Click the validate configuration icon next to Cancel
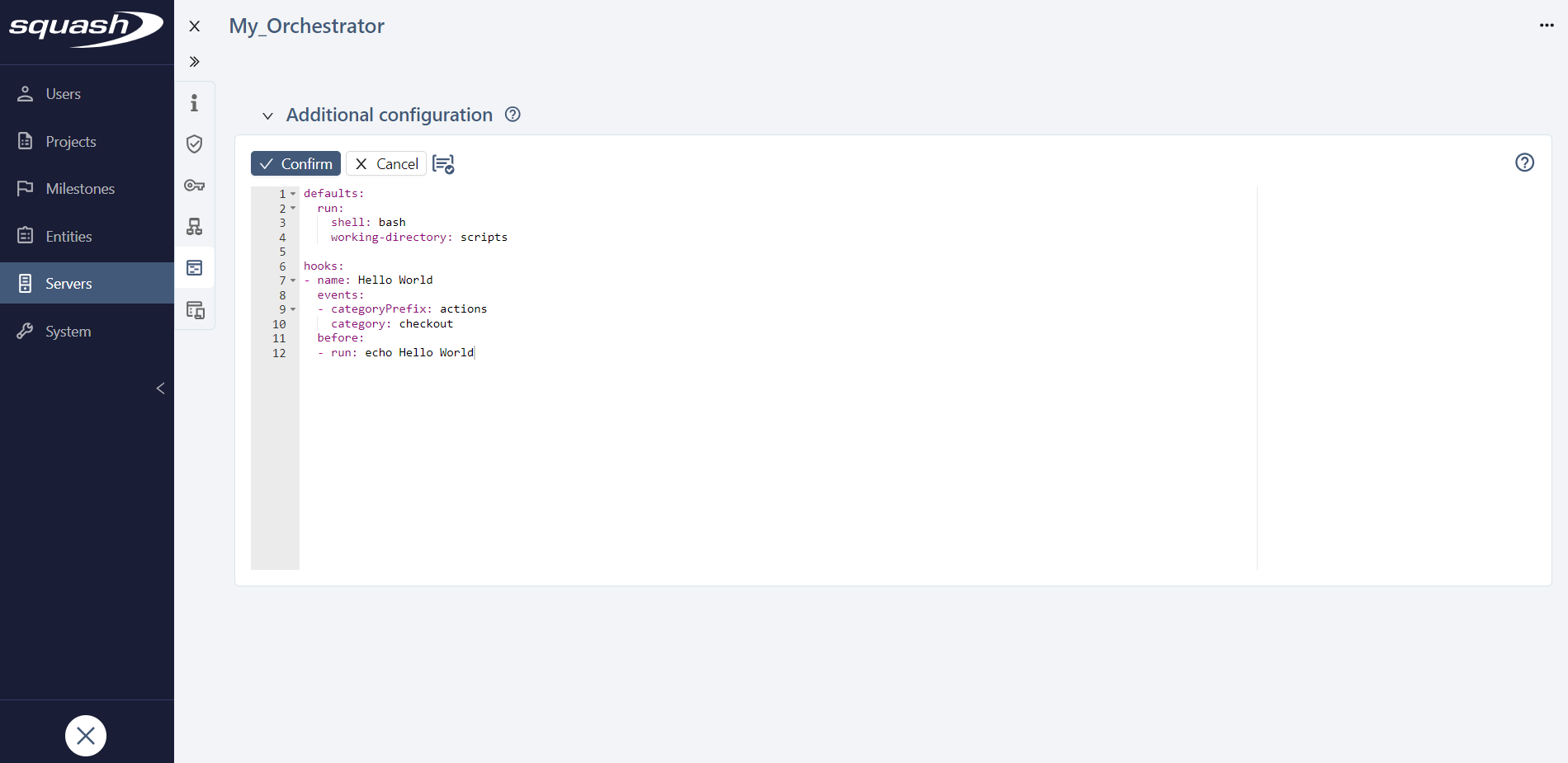Screen dimensions: 1568x763 pos(443,164)
